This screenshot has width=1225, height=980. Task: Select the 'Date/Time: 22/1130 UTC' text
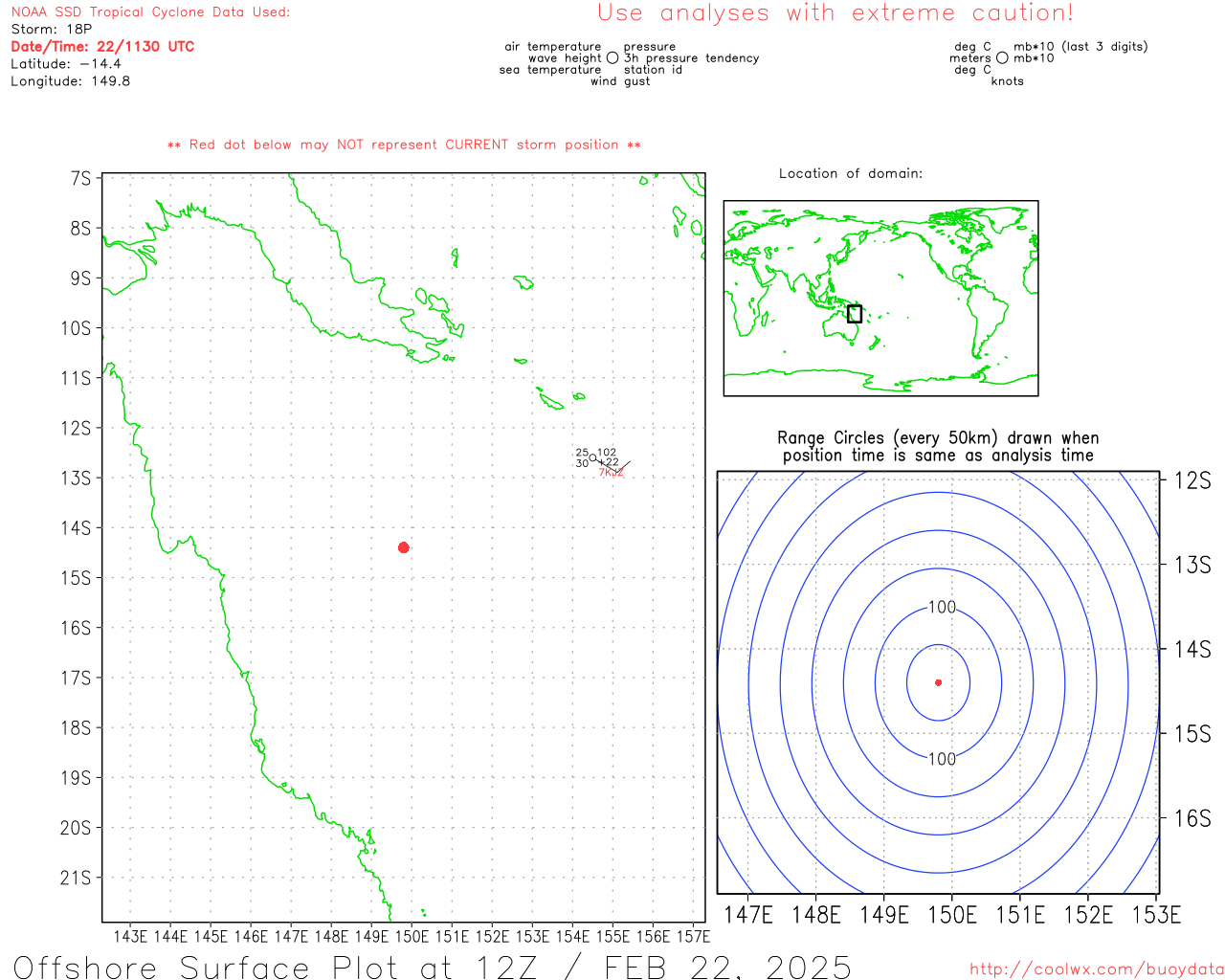(x=102, y=46)
